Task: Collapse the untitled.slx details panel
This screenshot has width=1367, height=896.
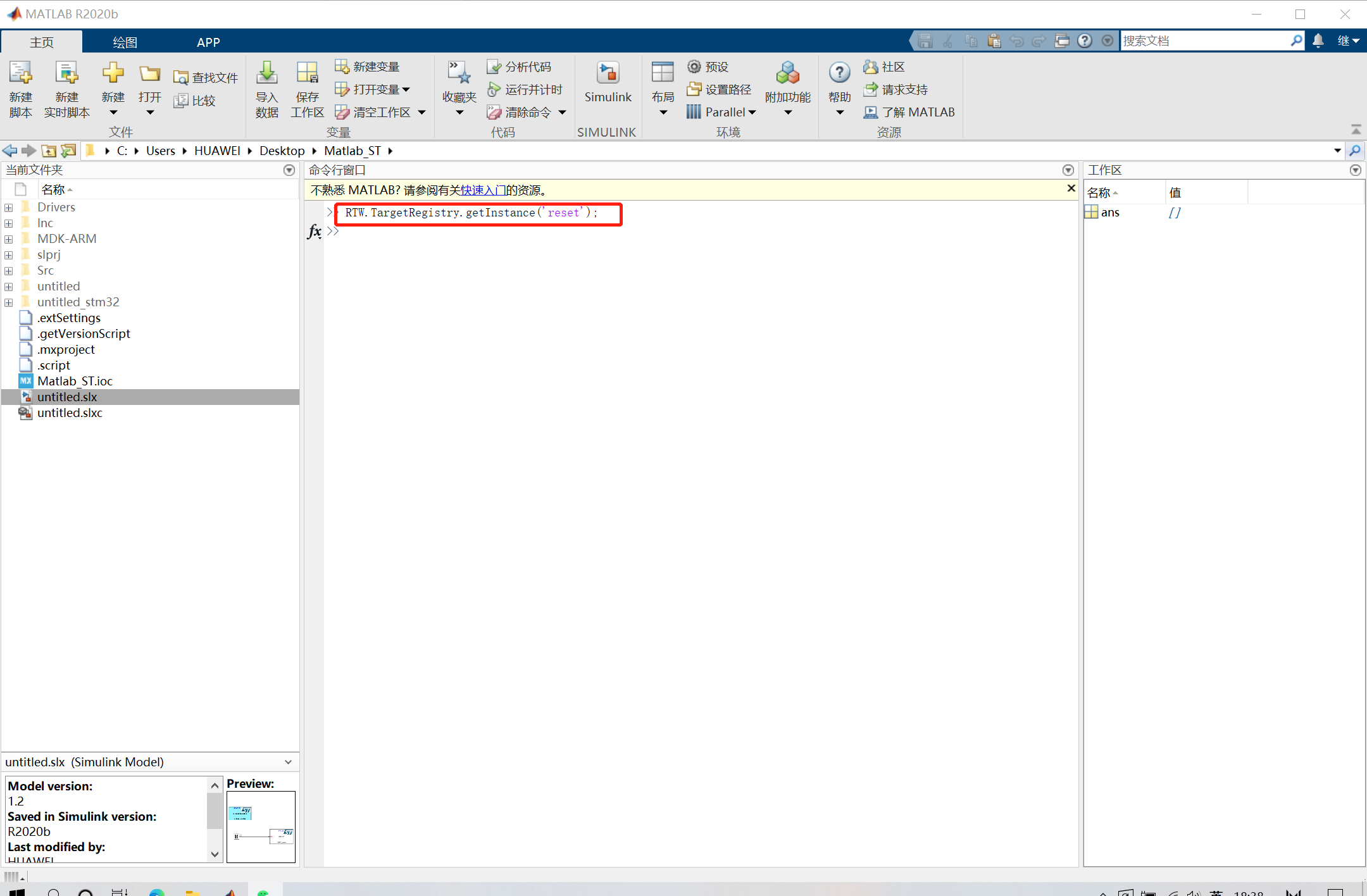Action: [x=288, y=762]
